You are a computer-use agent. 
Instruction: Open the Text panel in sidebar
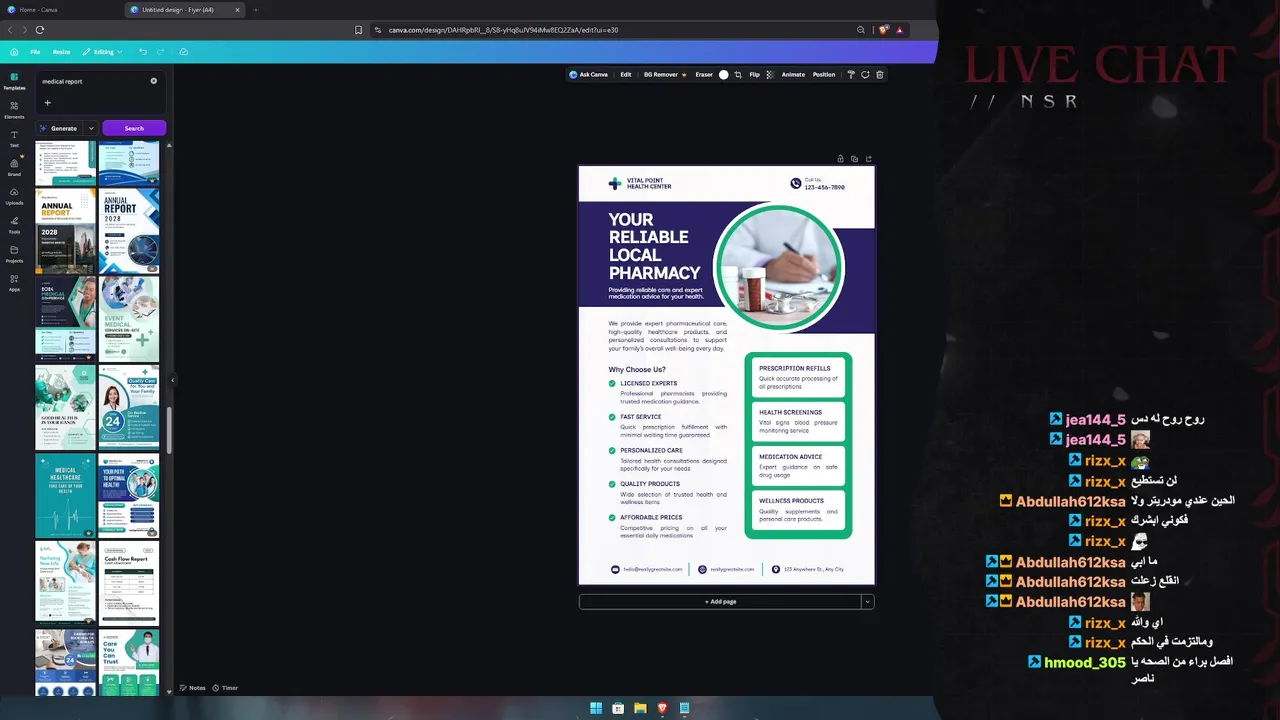coord(14,138)
